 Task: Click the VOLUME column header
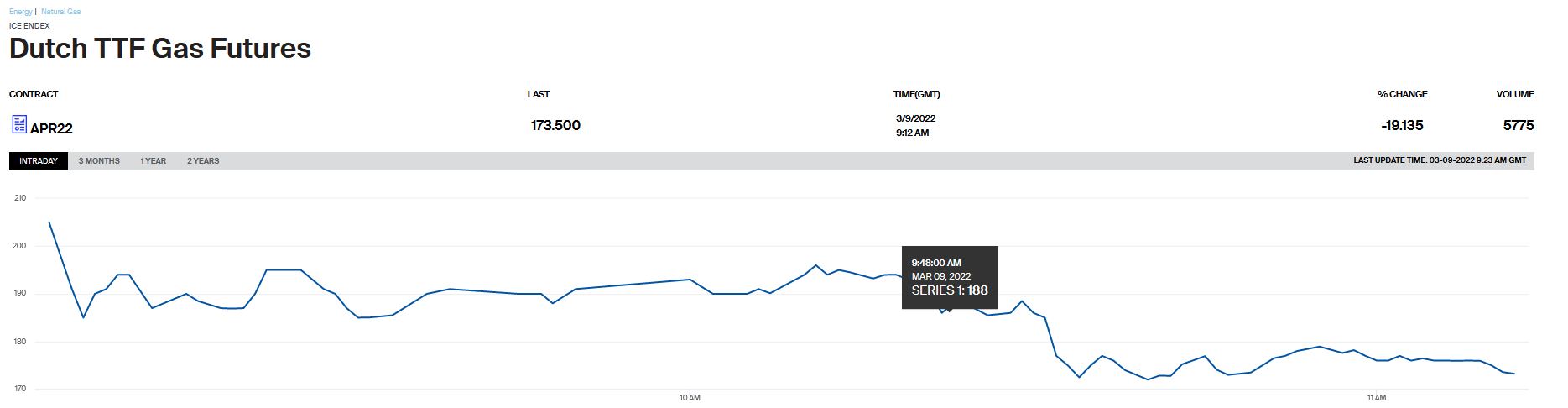point(1515,94)
